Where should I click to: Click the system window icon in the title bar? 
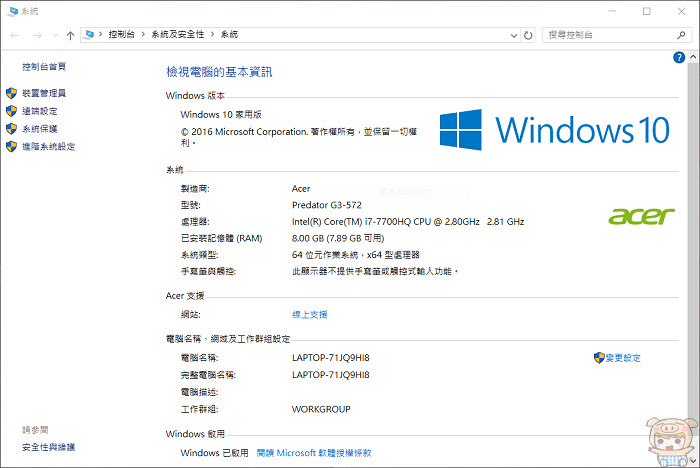12,11
